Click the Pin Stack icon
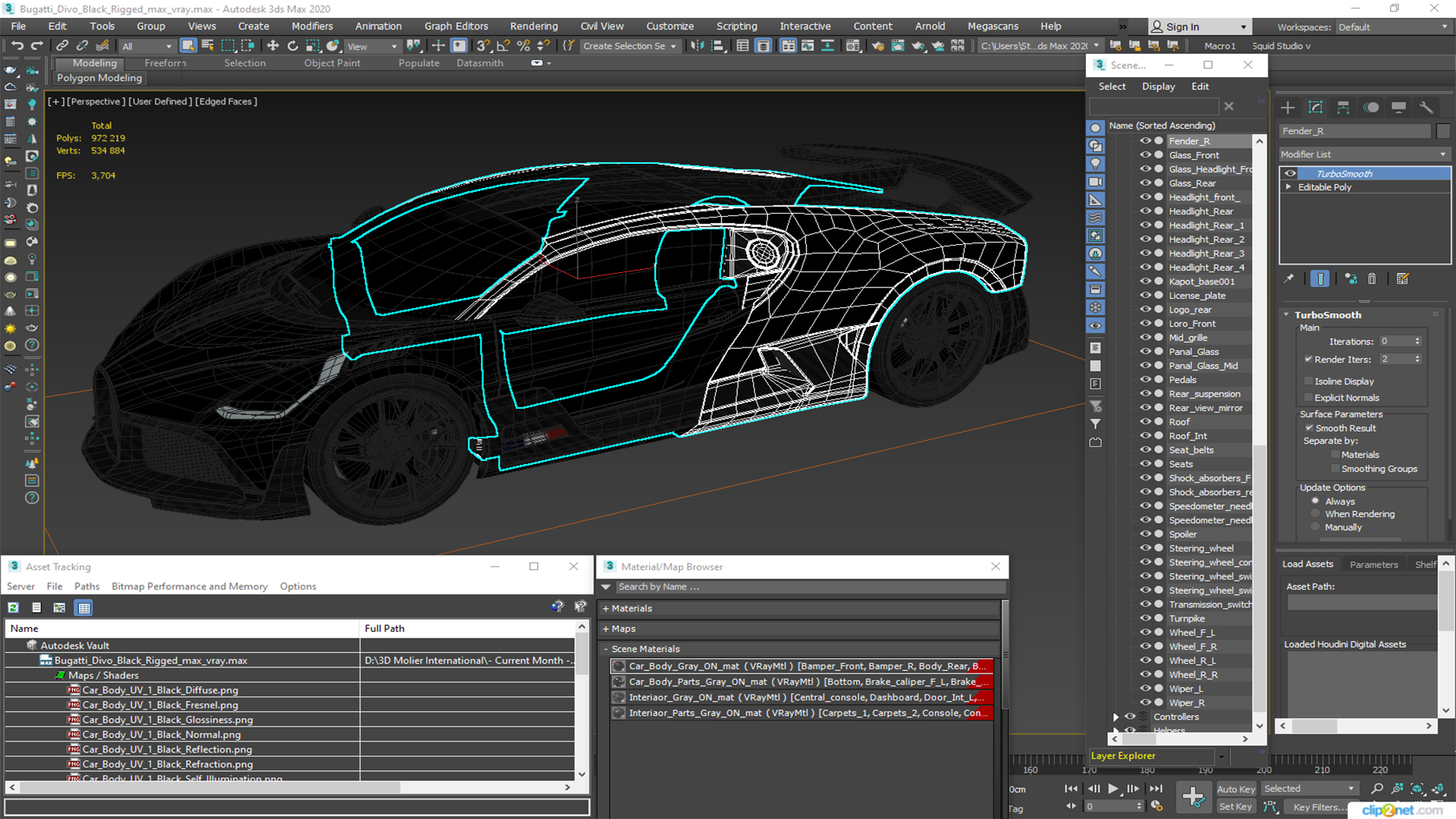Viewport: 1456px width, 819px height. [1289, 279]
